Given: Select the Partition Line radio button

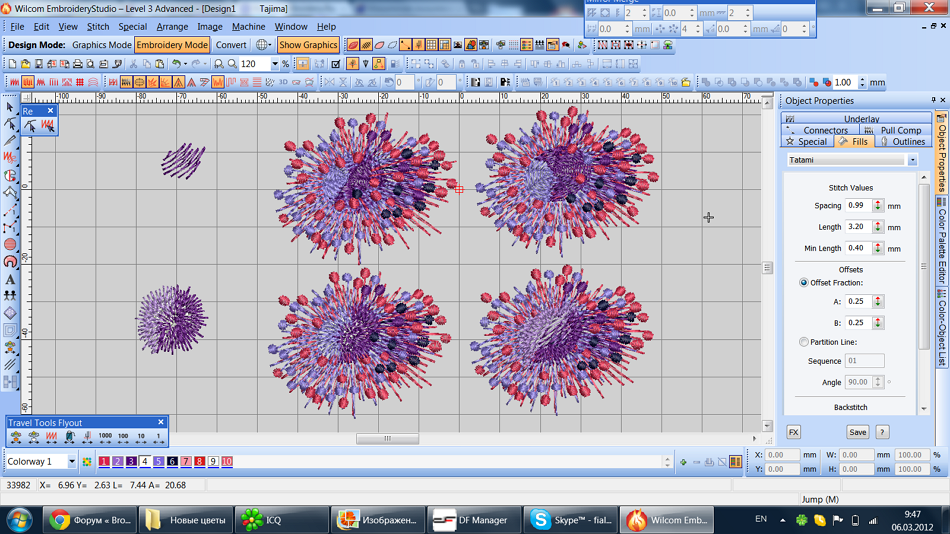Looking at the screenshot, I should click(804, 342).
